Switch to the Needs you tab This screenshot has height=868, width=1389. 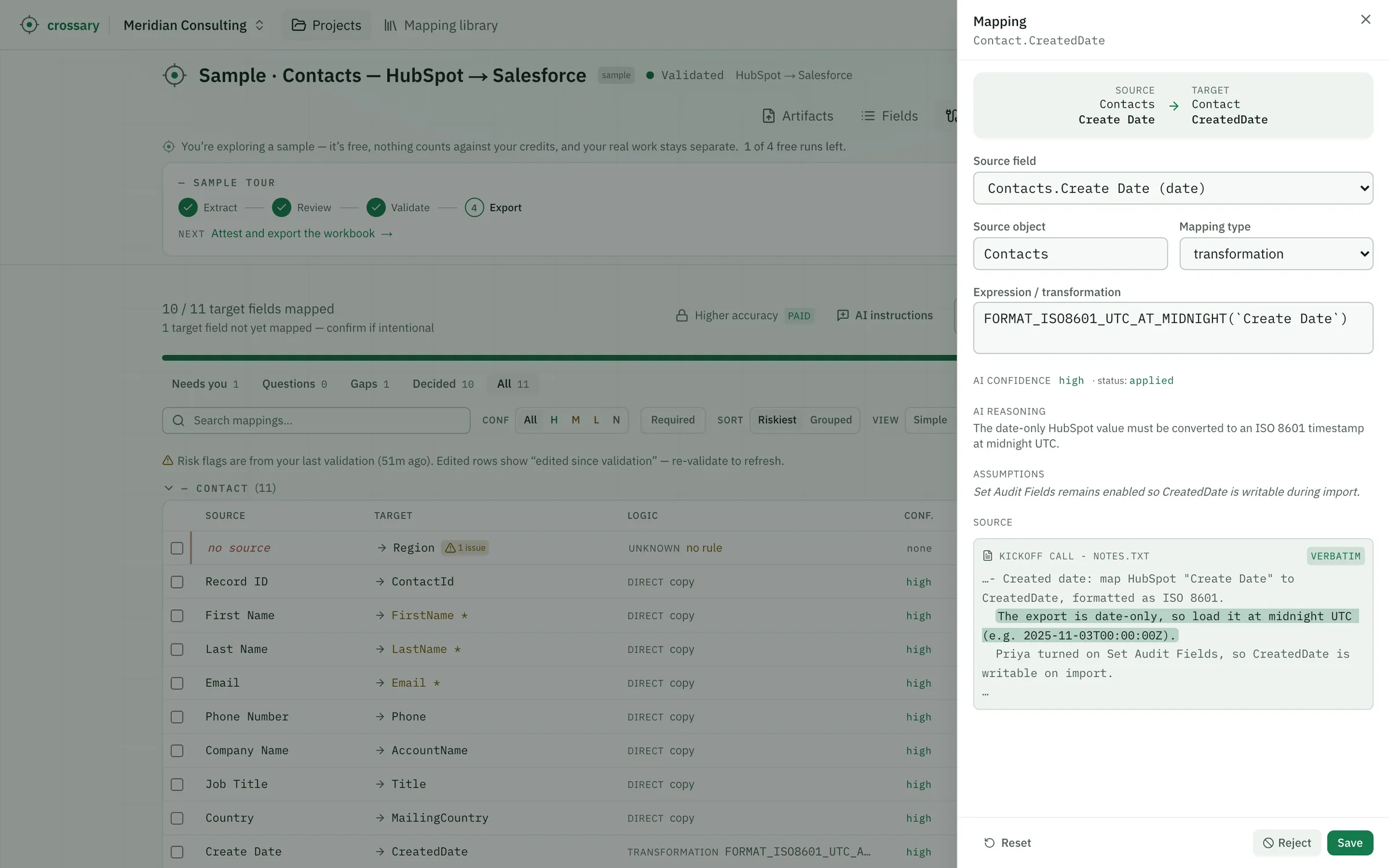point(205,384)
